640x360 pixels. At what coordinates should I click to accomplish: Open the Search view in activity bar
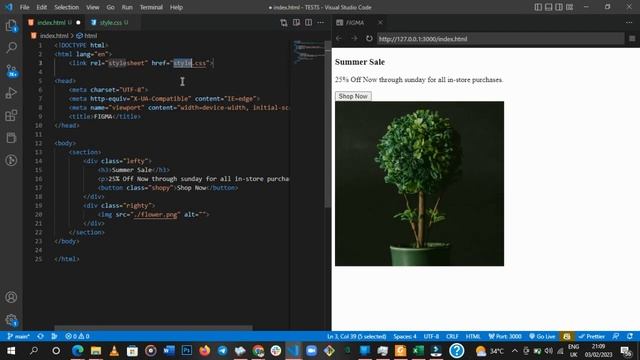pyautogui.click(x=11, y=48)
